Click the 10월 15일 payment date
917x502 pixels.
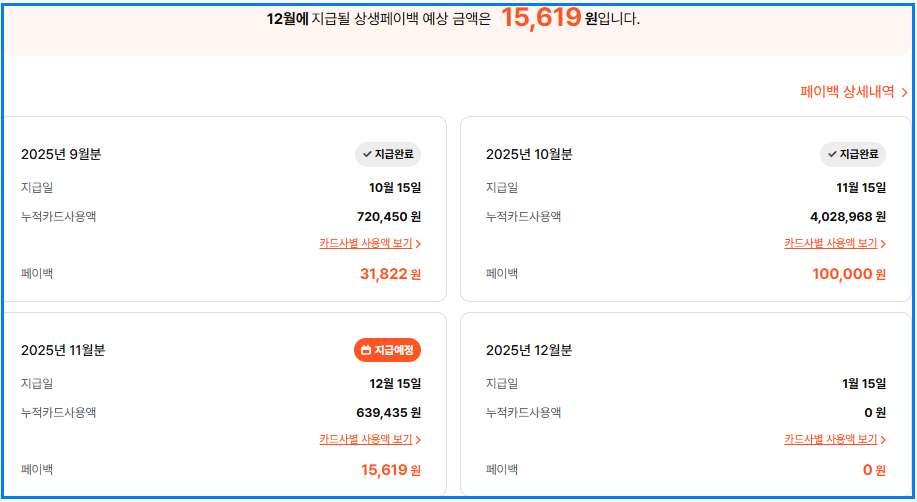395,188
